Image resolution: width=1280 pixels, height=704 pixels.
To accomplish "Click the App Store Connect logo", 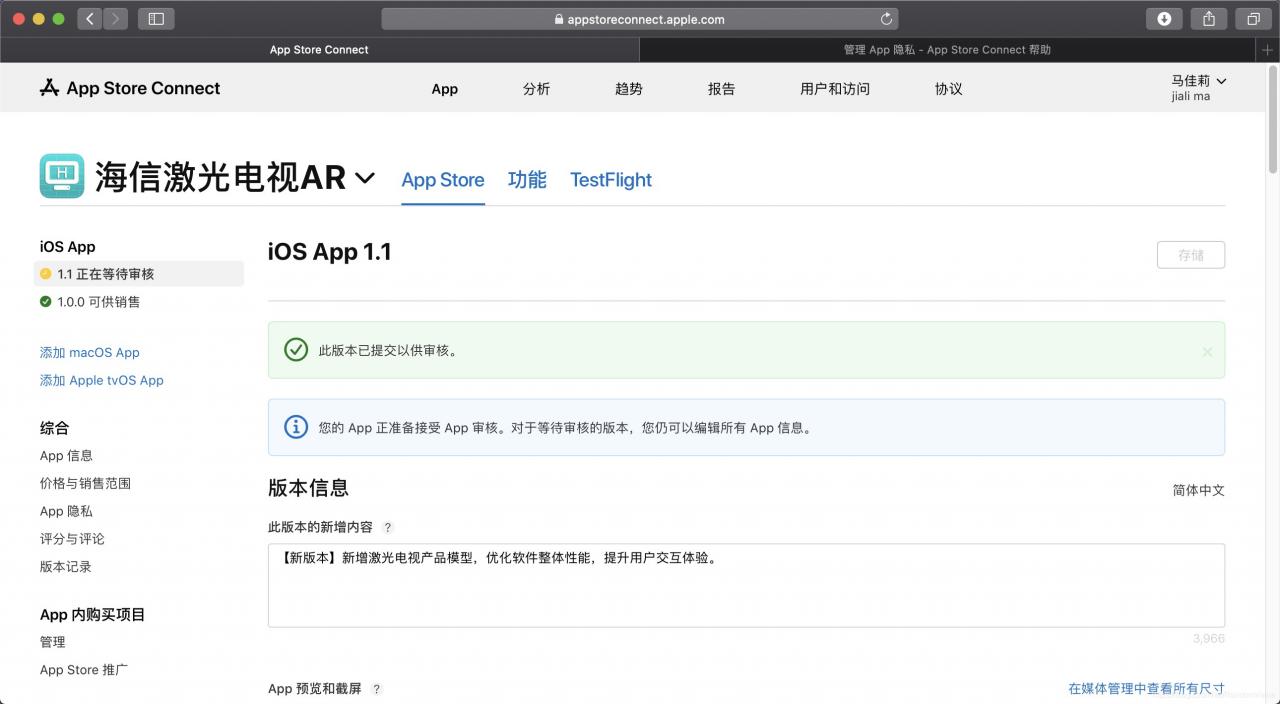I will pos(130,88).
